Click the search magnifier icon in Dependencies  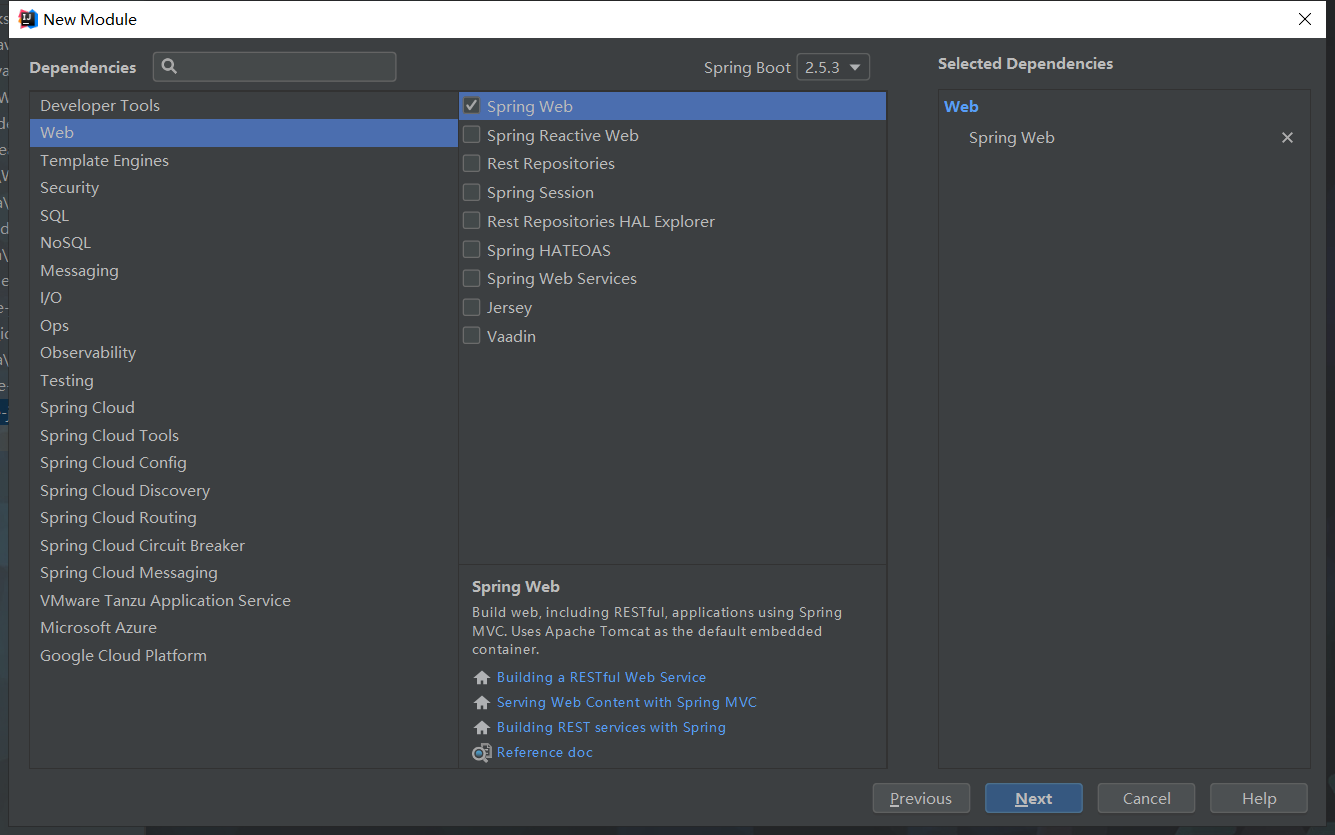(169, 67)
